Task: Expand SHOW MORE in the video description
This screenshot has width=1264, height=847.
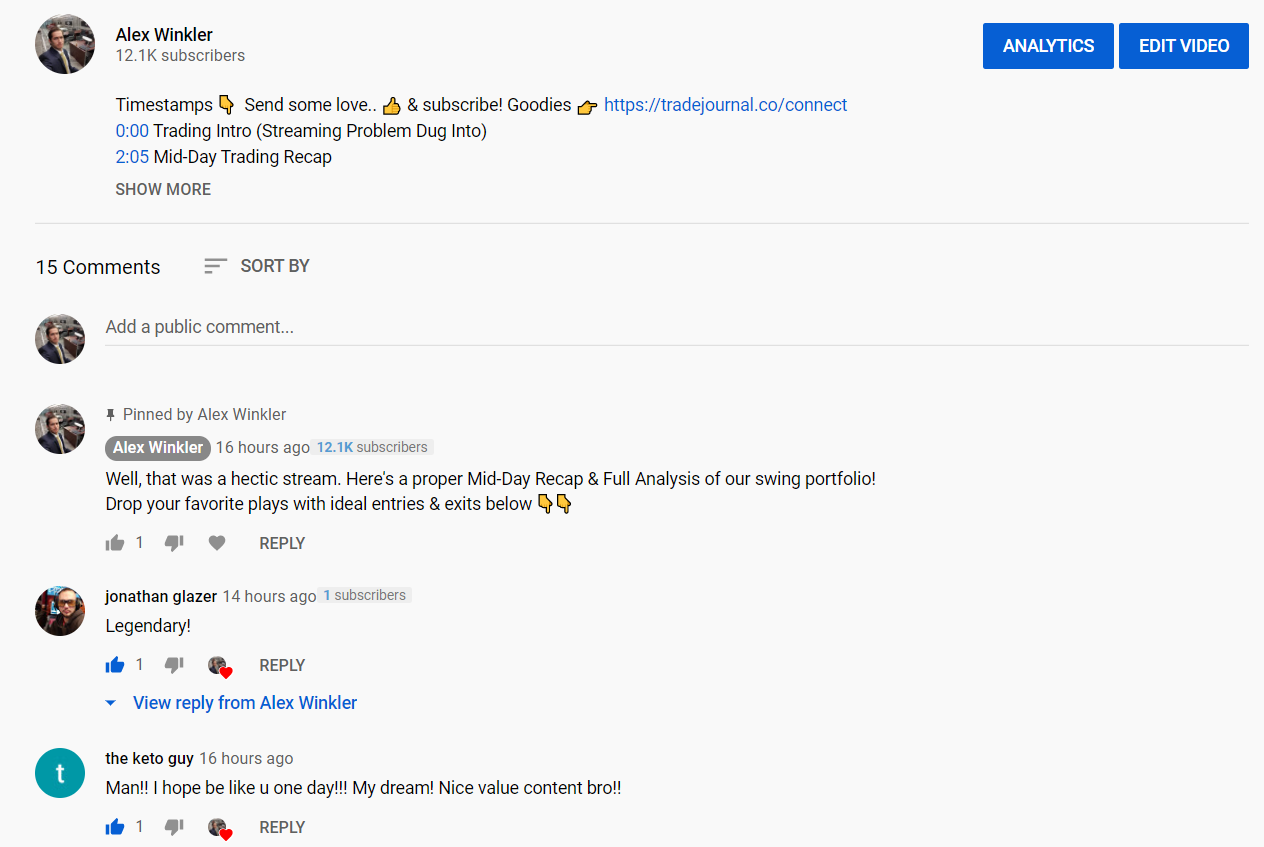Action: (x=163, y=189)
